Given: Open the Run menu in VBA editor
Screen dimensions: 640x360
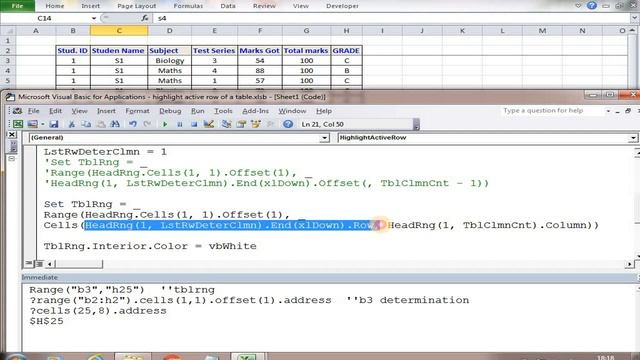Looking at the screenshot, I should click(198, 111).
